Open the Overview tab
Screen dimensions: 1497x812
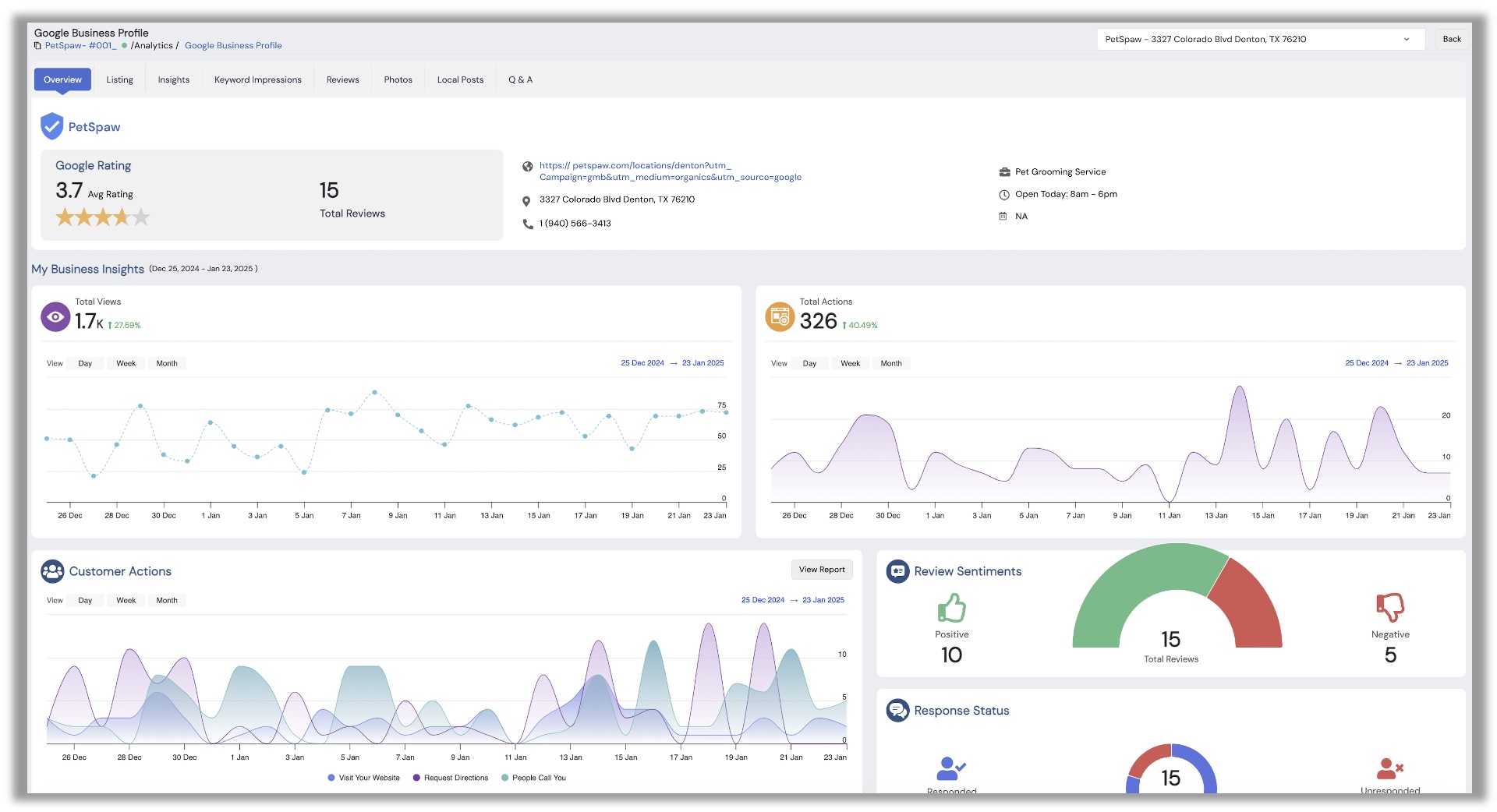pyautogui.click(x=62, y=79)
